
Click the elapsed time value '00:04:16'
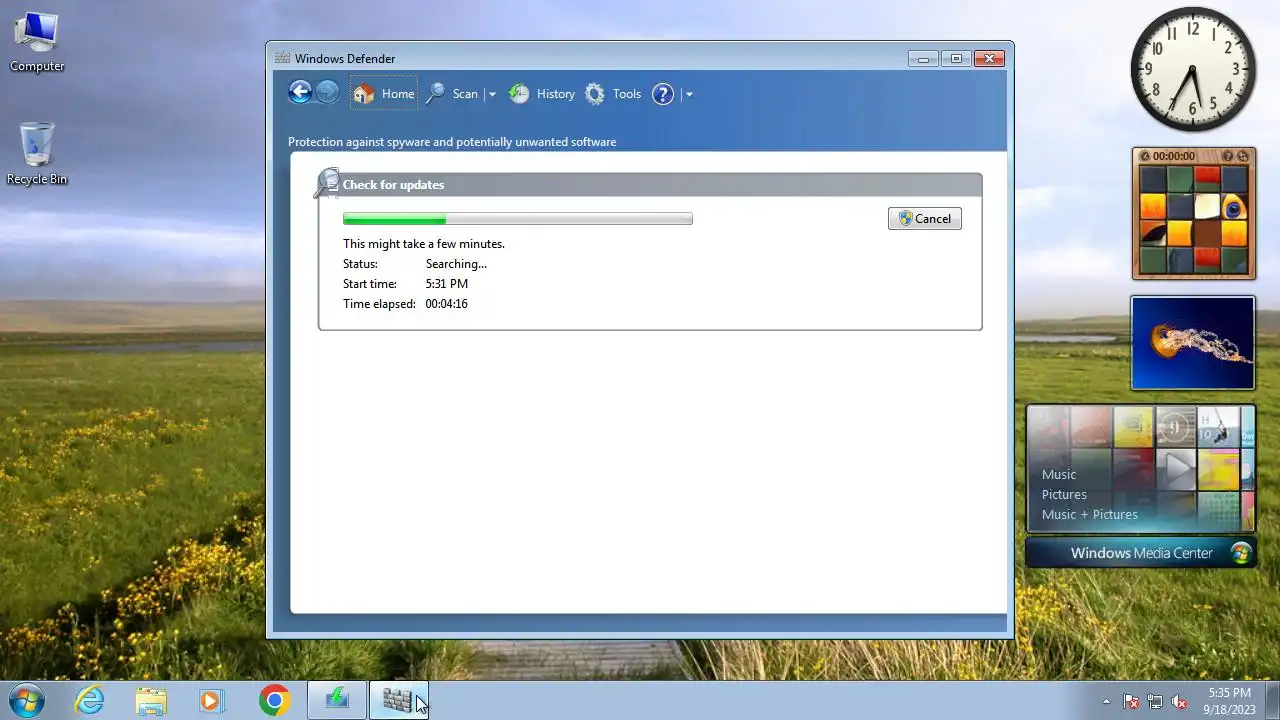tap(447, 304)
